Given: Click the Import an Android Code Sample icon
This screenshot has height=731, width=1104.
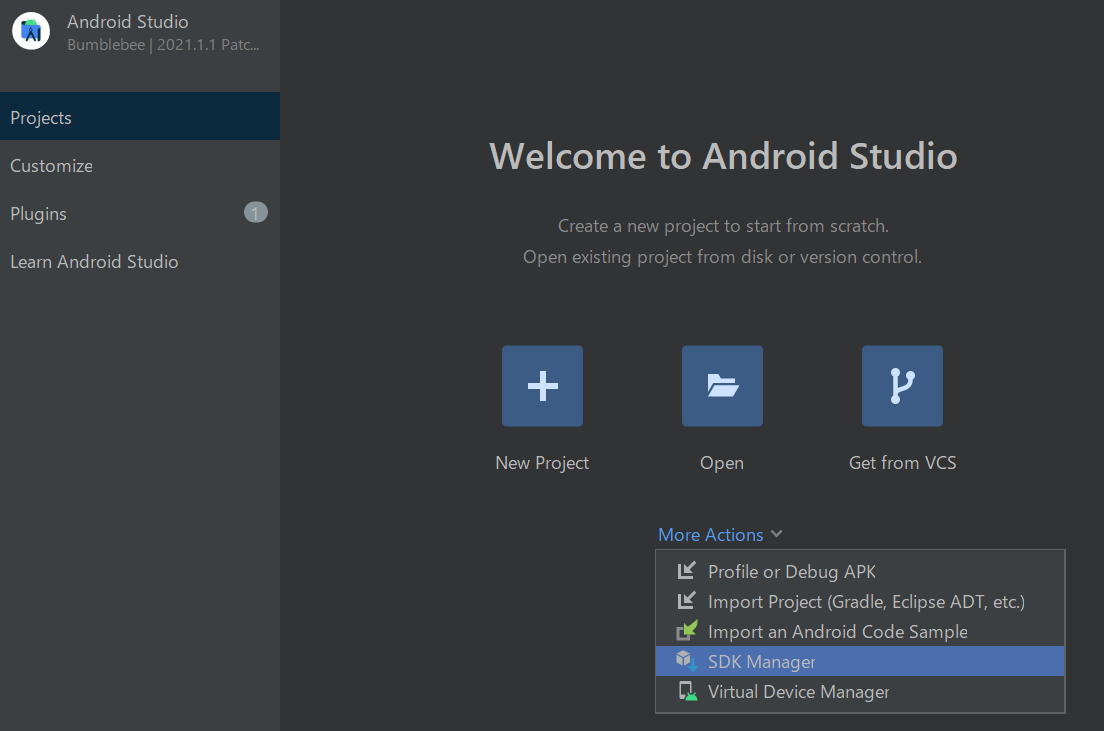Looking at the screenshot, I should 687,631.
